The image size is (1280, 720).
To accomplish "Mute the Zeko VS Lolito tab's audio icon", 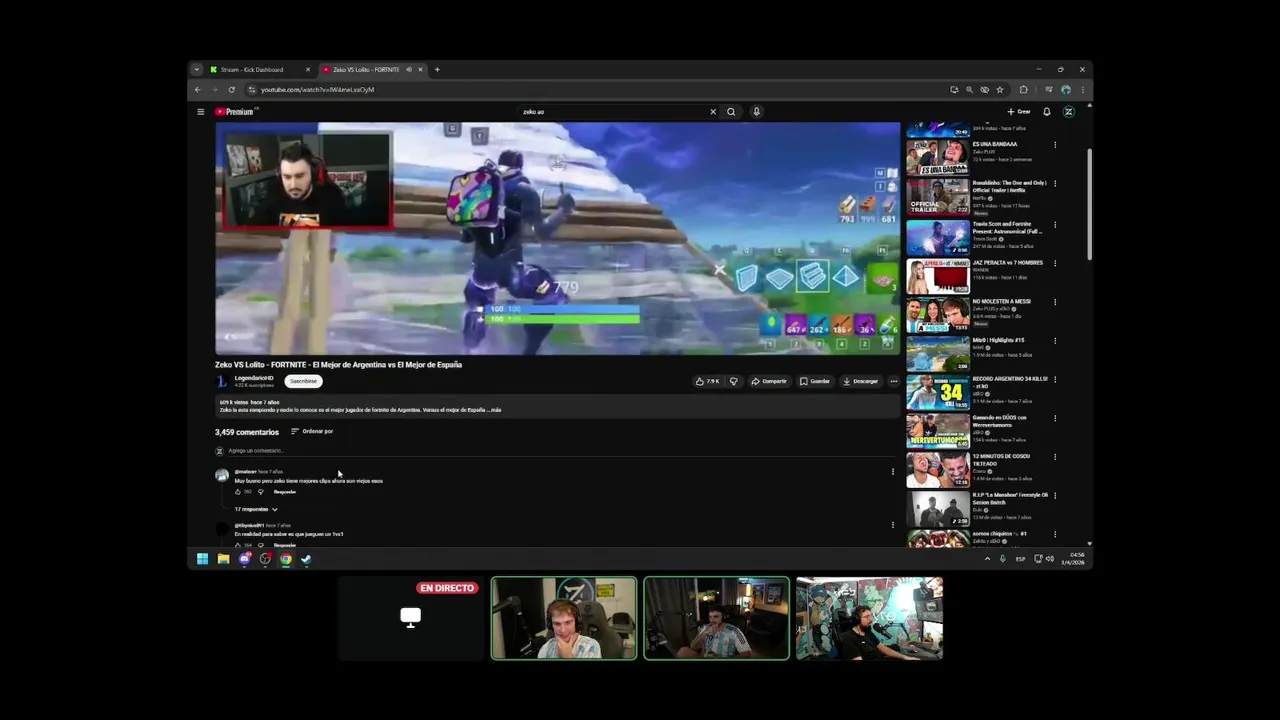I will [409, 70].
